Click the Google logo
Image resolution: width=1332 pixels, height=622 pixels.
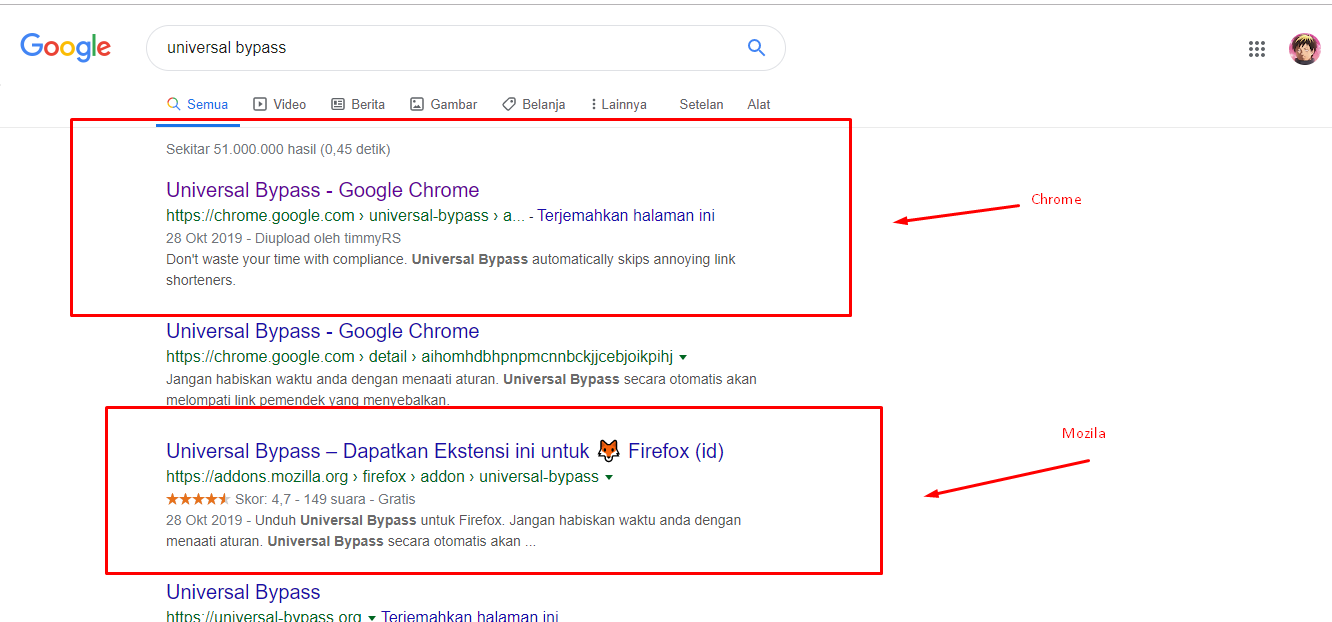click(65, 47)
